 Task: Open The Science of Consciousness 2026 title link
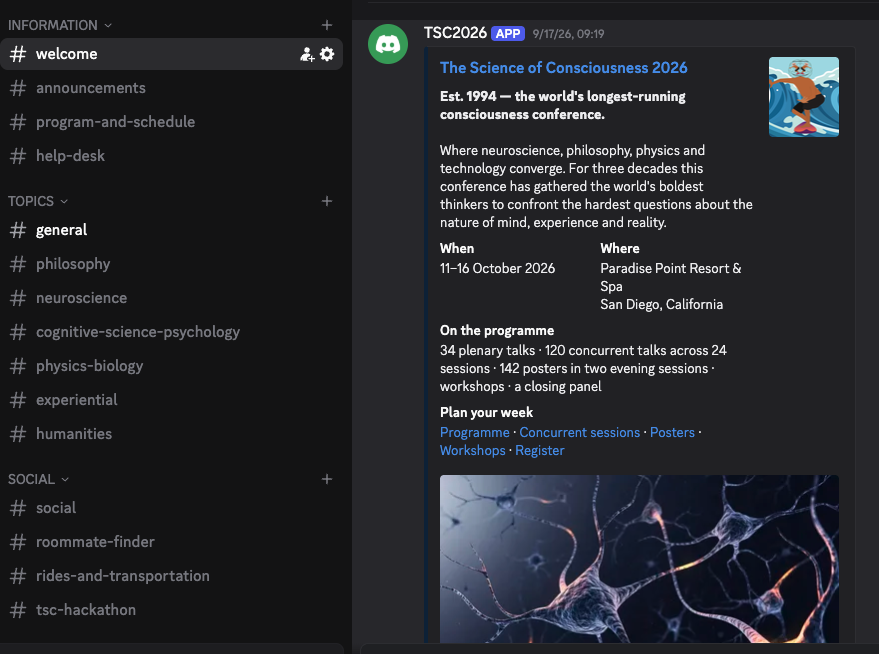563,68
